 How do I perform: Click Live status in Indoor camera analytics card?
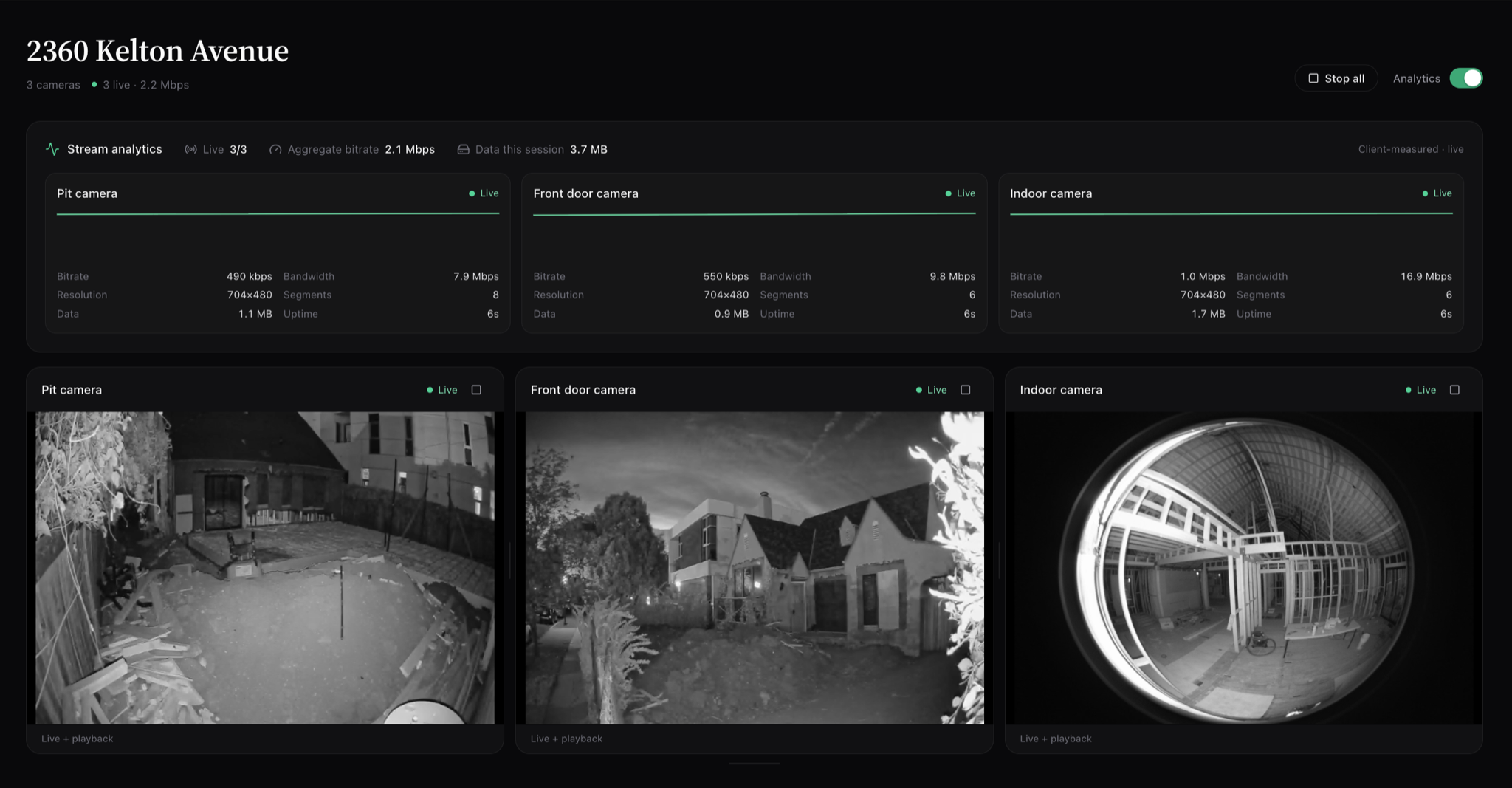click(1437, 193)
